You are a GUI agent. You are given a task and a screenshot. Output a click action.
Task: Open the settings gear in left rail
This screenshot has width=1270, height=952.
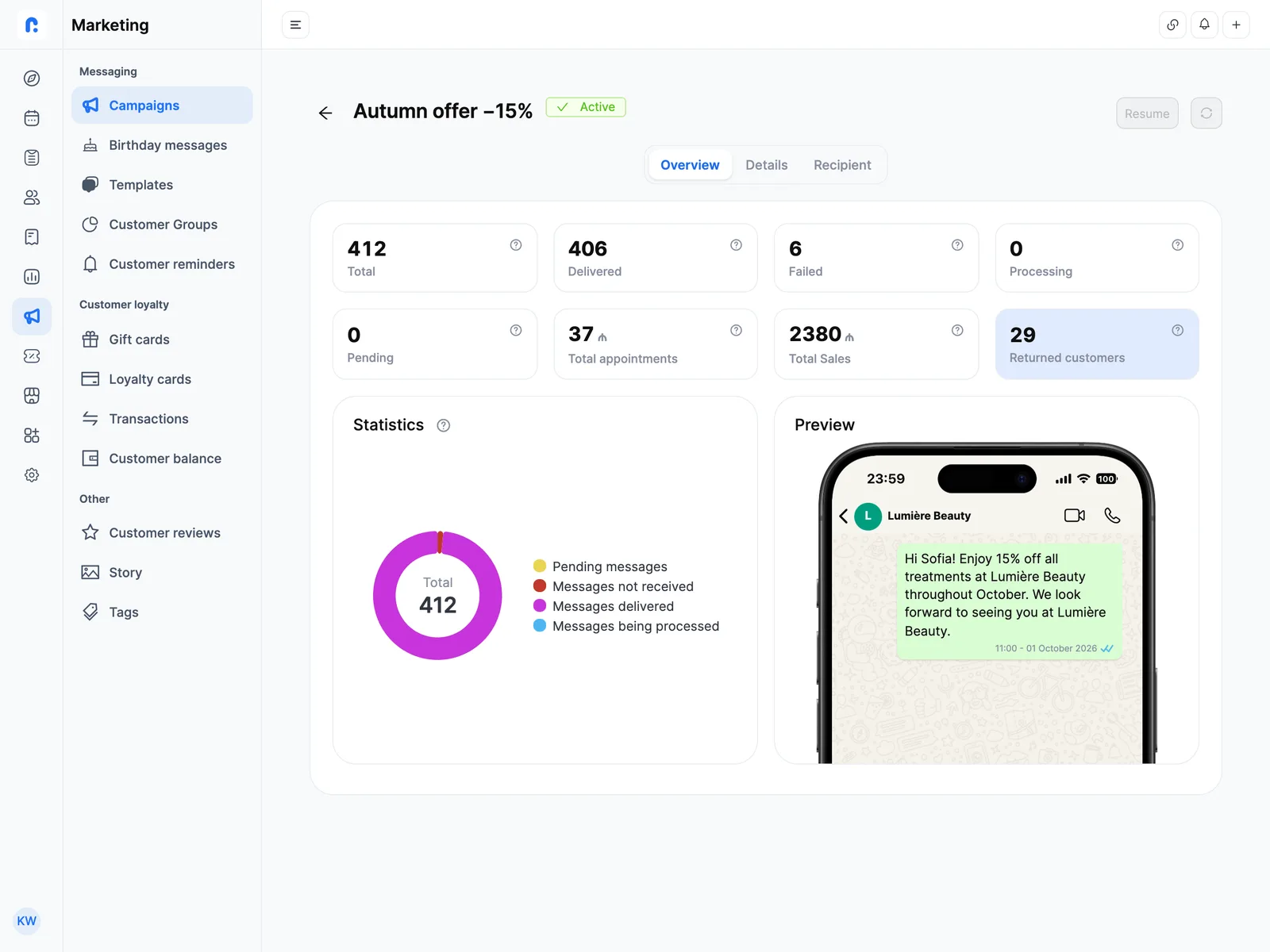32,475
